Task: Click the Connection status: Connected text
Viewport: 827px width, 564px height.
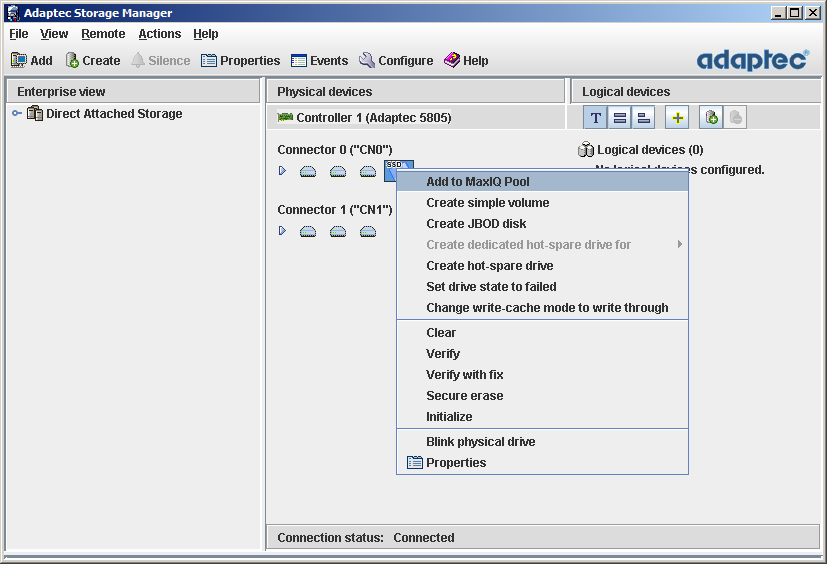Action: [x=366, y=538]
